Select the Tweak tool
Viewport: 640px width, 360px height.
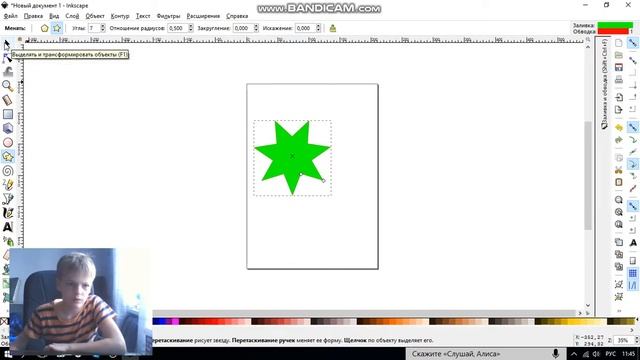coord(8,72)
